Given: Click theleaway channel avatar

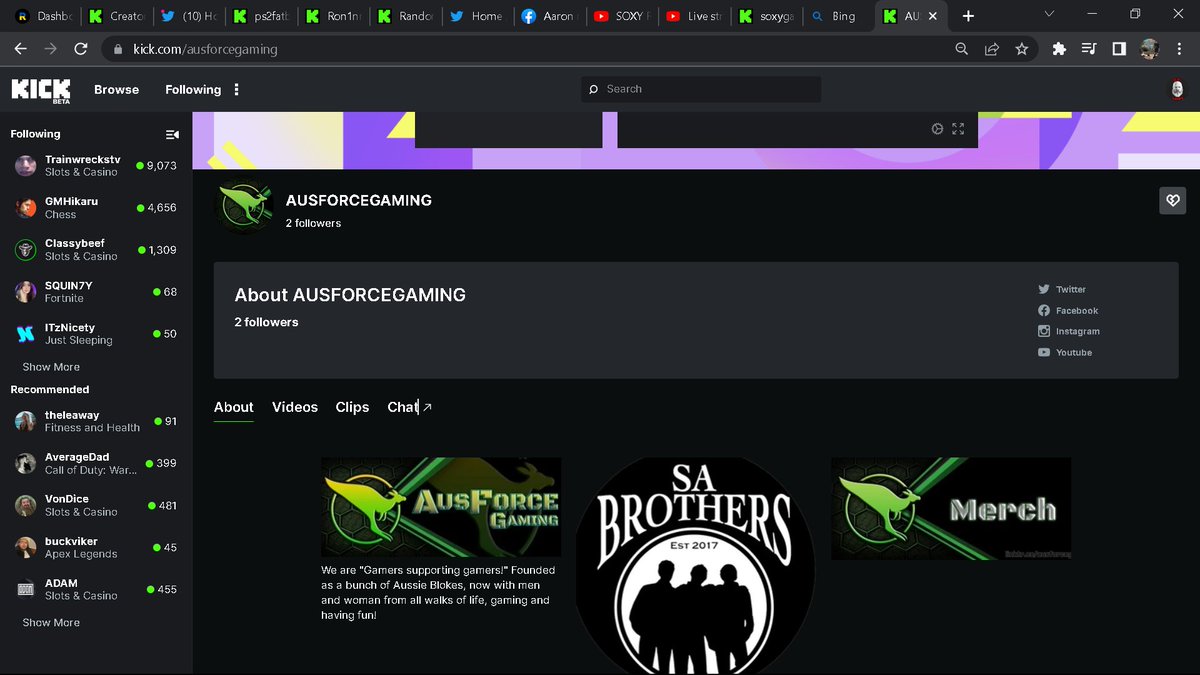Looking at the screenshot, I should coord(26,421).
